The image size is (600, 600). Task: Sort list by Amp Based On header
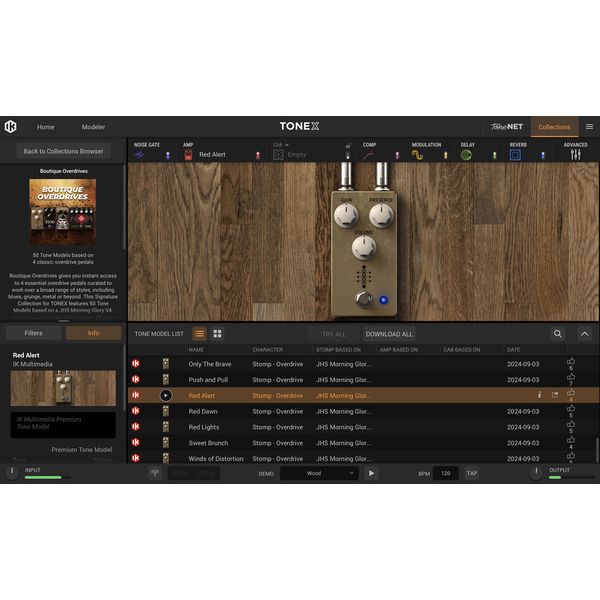(x=399, y=350)
